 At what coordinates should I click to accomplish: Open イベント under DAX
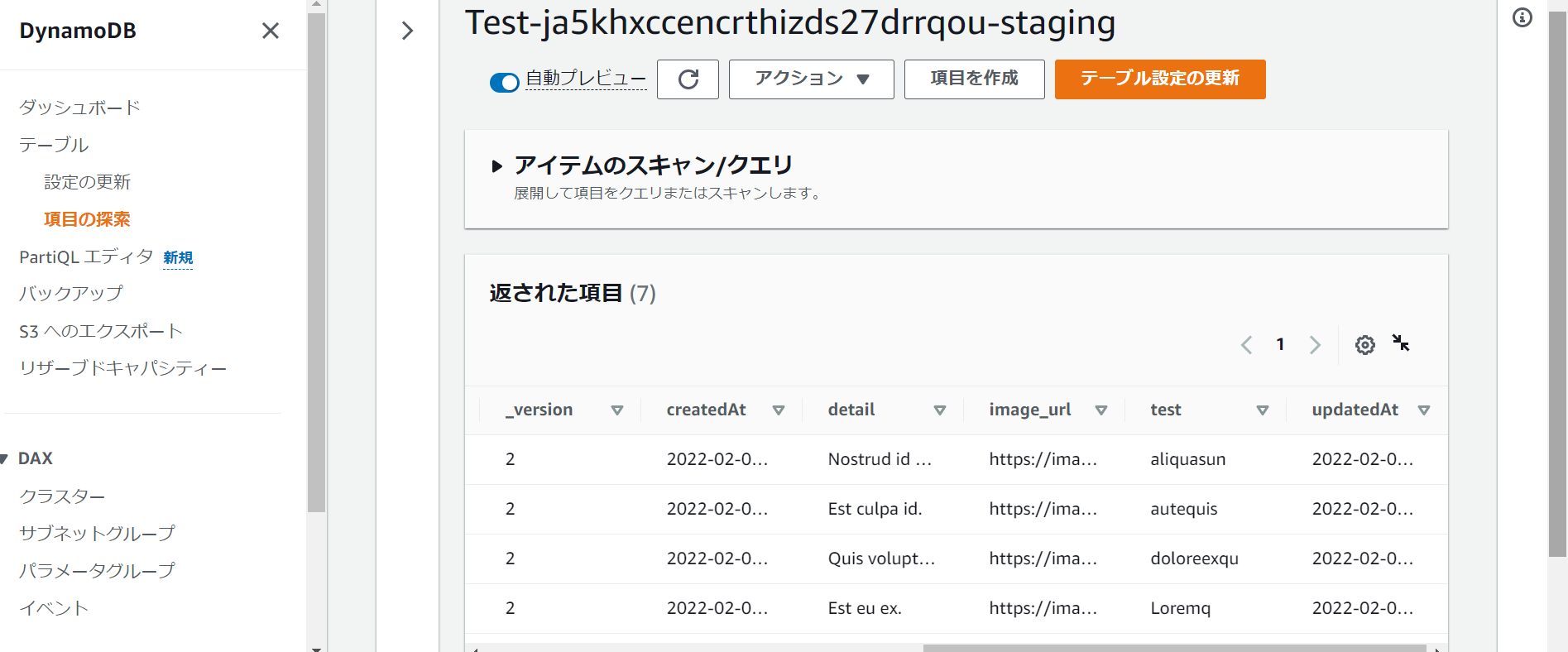pos(54,608)
